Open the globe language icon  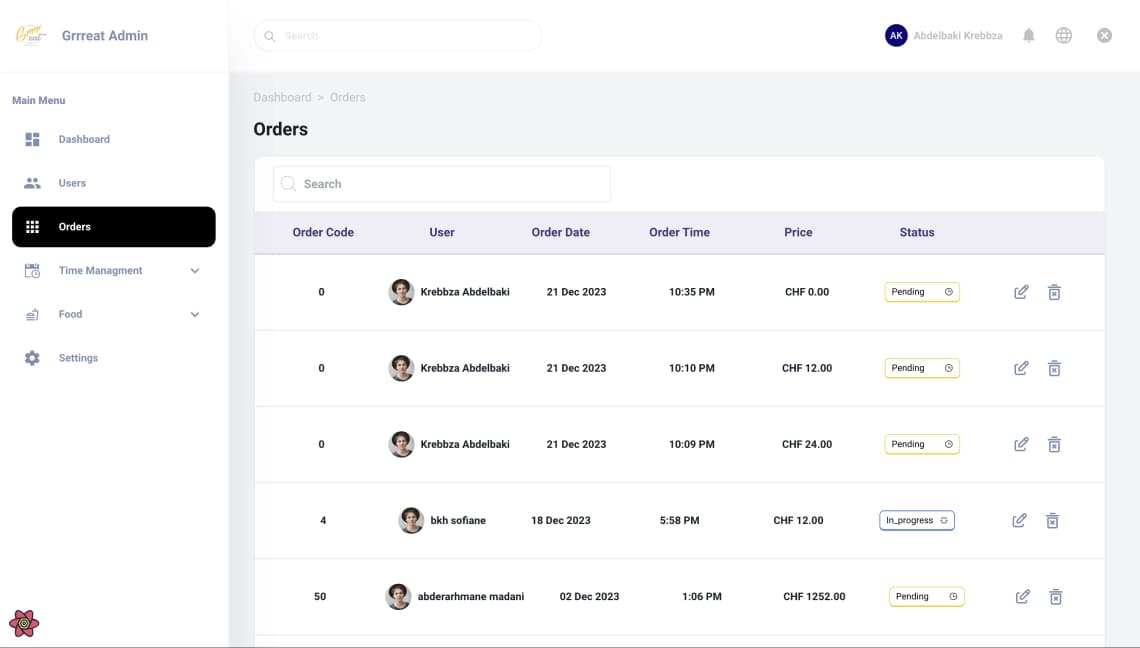[1063, 36]
